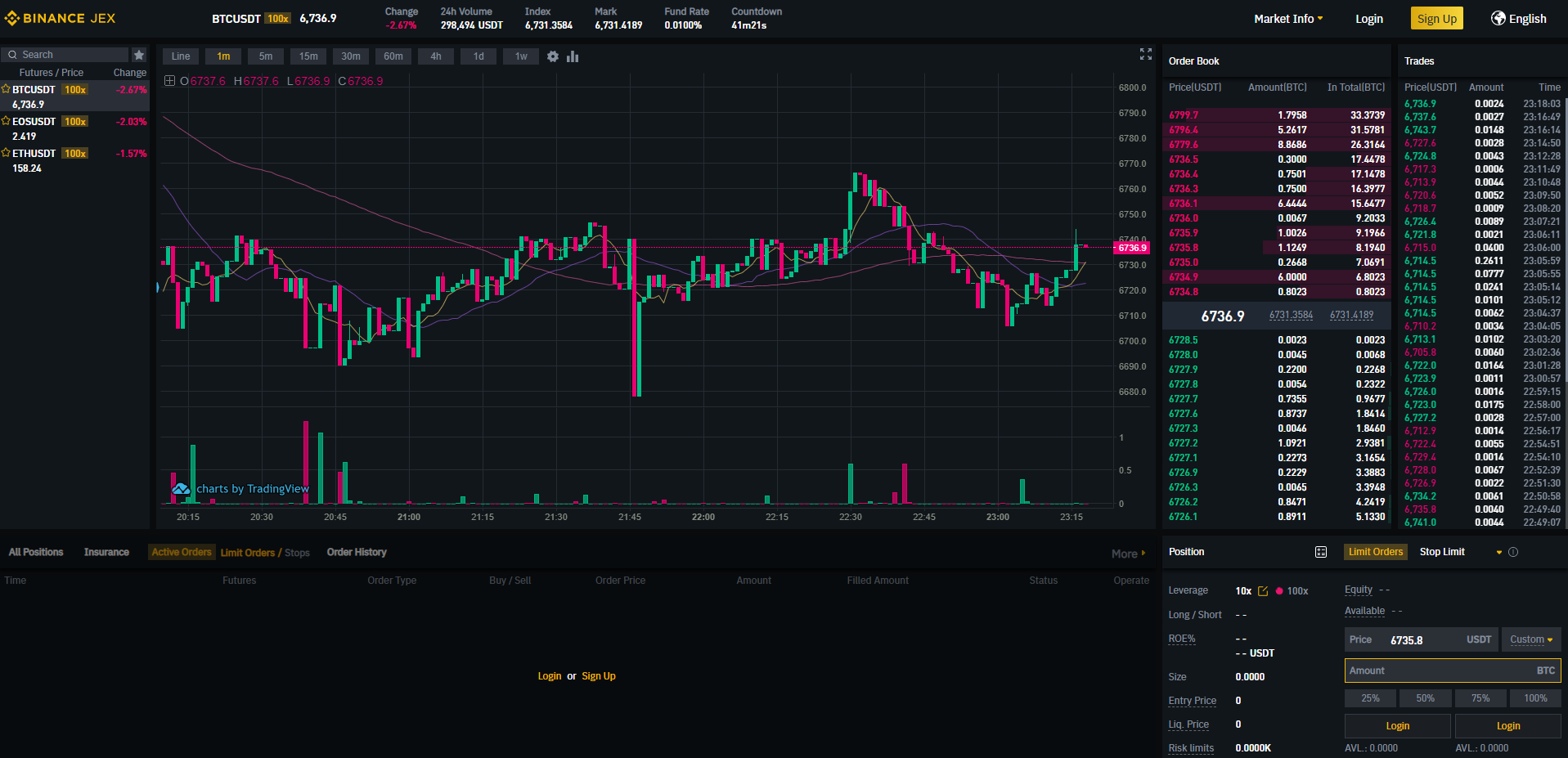
Task: Expand the OHLC legend plus box
Action: [x=169, y=80]
